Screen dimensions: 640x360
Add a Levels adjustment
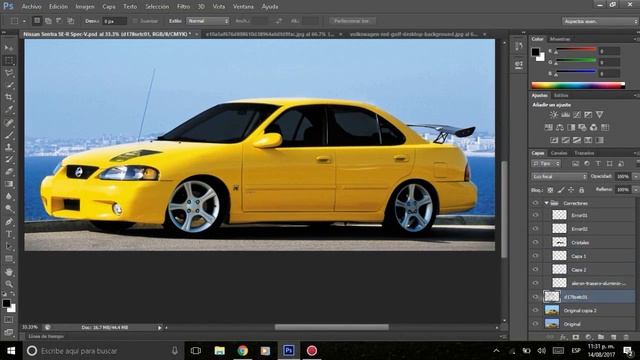(565, 115)
